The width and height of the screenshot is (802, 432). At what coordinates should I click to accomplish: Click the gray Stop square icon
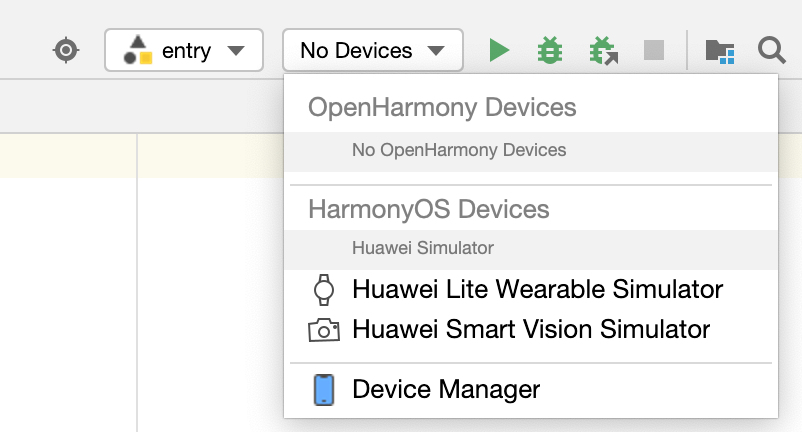tap(654, 50)
